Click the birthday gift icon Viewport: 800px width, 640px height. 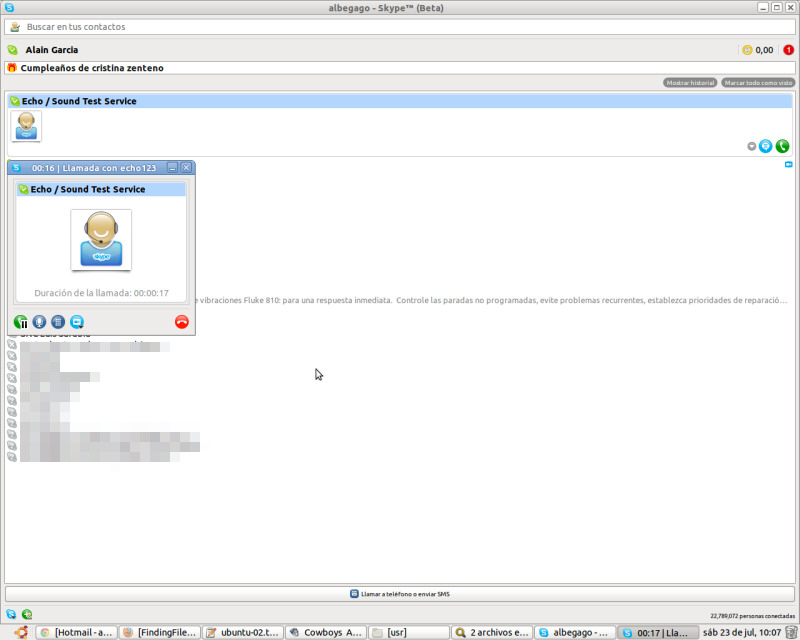[x=12, y=67]
